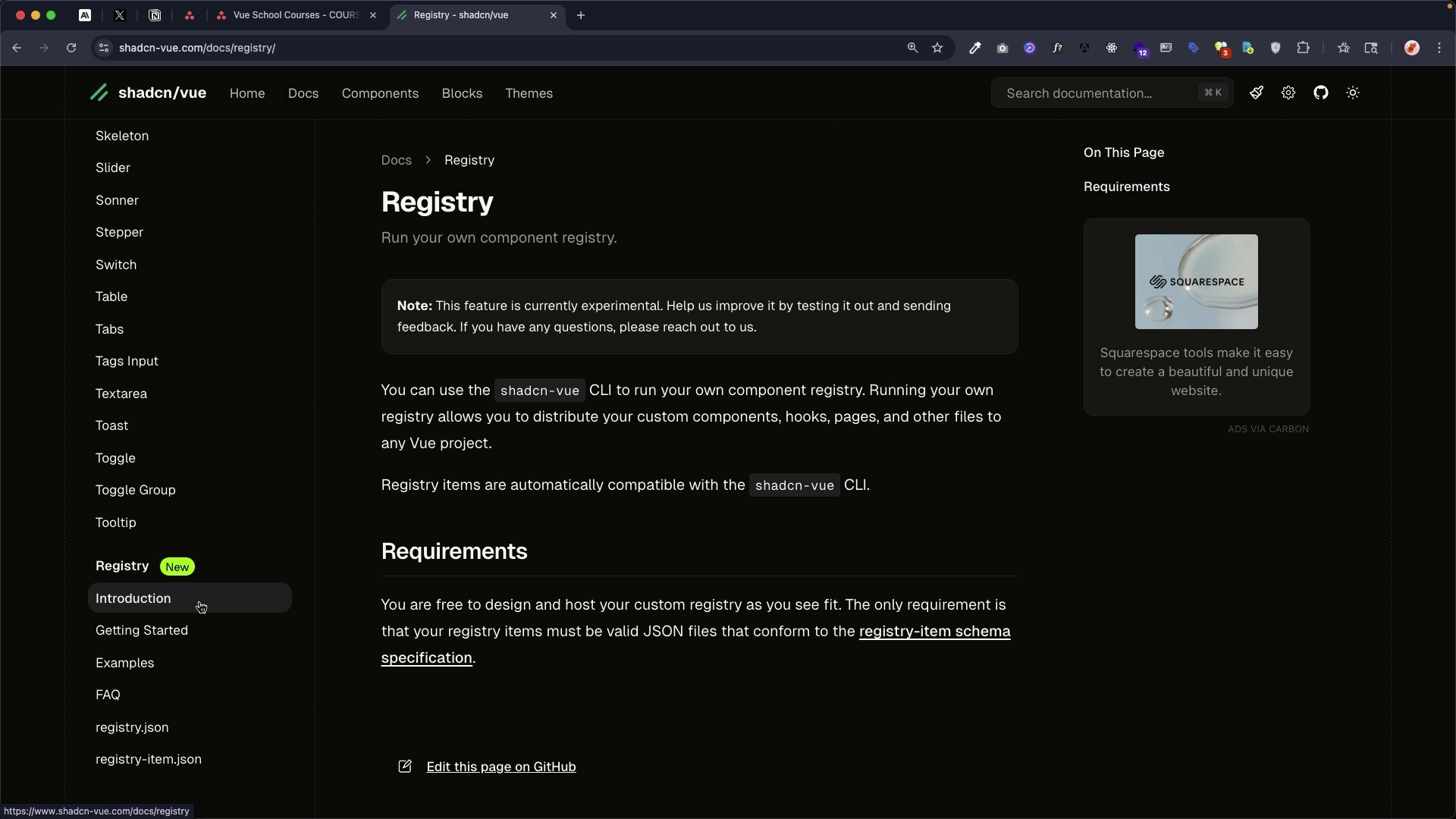Switch to the pinned Notion tab
Viewport: 1456px width, 819px height.
(x=155, y=15)
